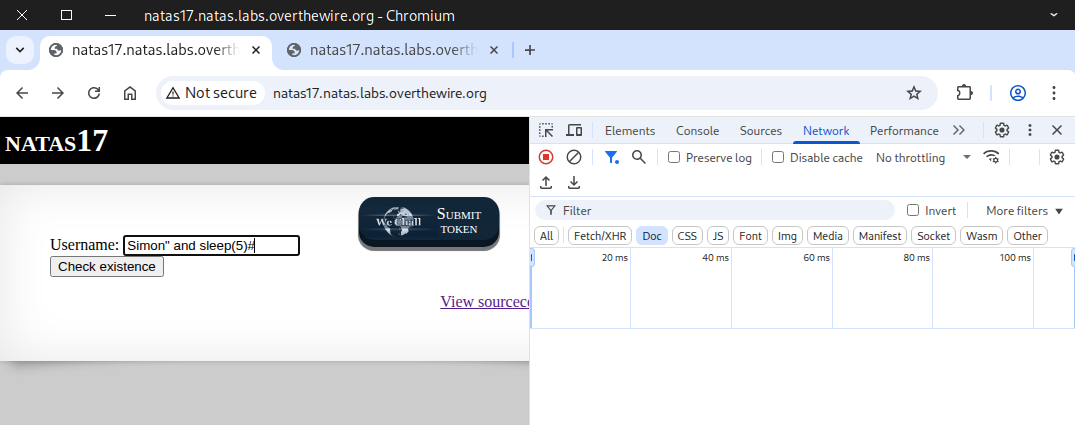Viewport: 1075px width, 425px height.
Task: Import HAR file with upload icon
Action: coord(546,182)
